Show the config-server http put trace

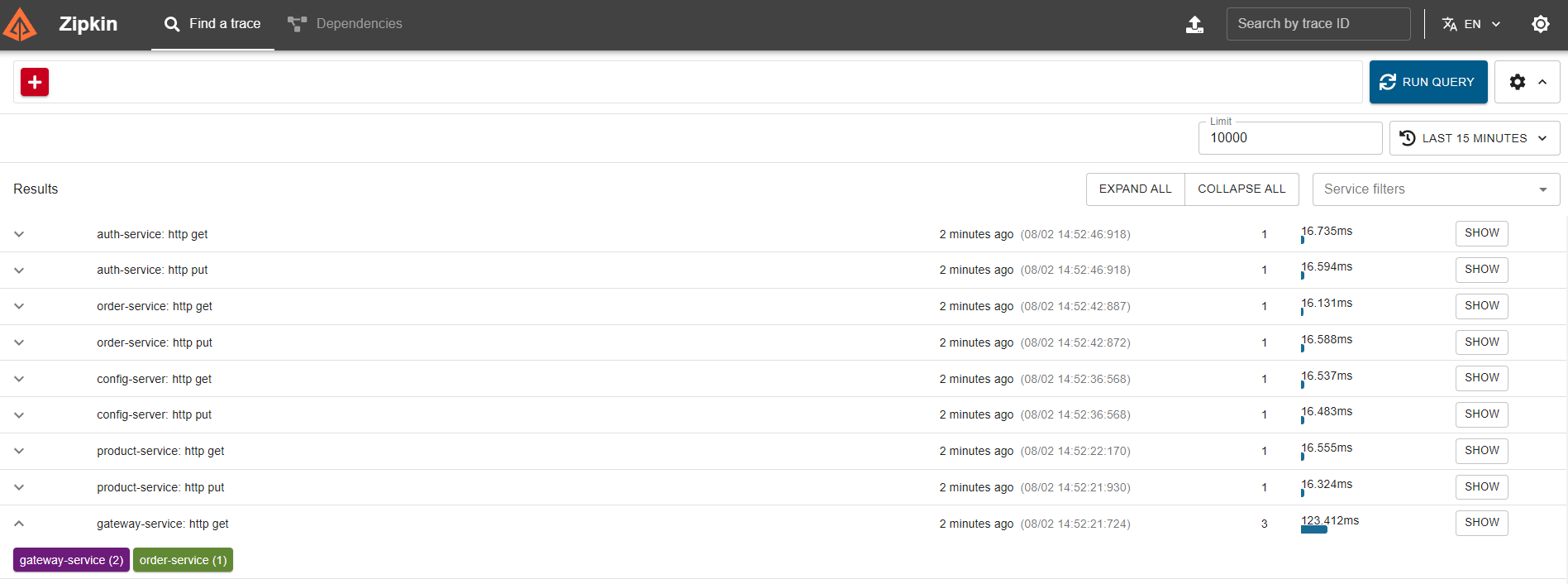[x=1482, y=414]
